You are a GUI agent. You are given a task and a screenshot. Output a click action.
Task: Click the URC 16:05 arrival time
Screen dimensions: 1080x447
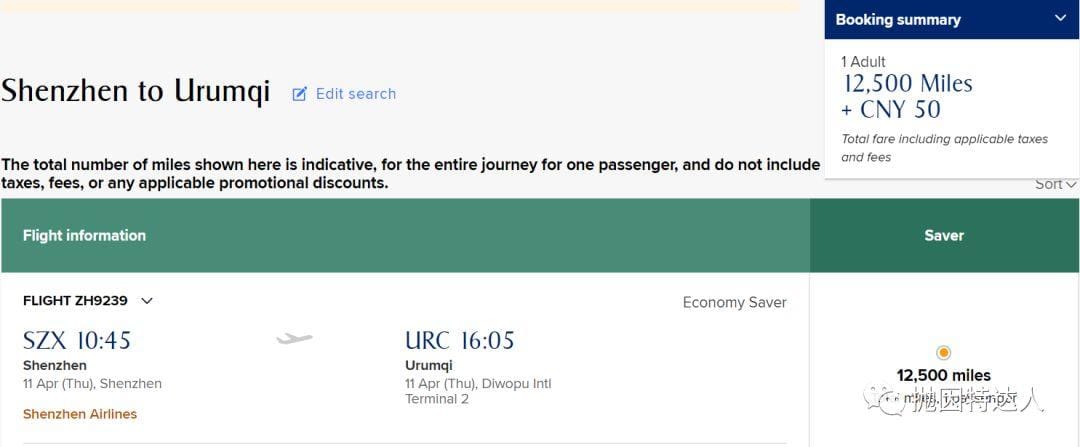pos(459,340)
